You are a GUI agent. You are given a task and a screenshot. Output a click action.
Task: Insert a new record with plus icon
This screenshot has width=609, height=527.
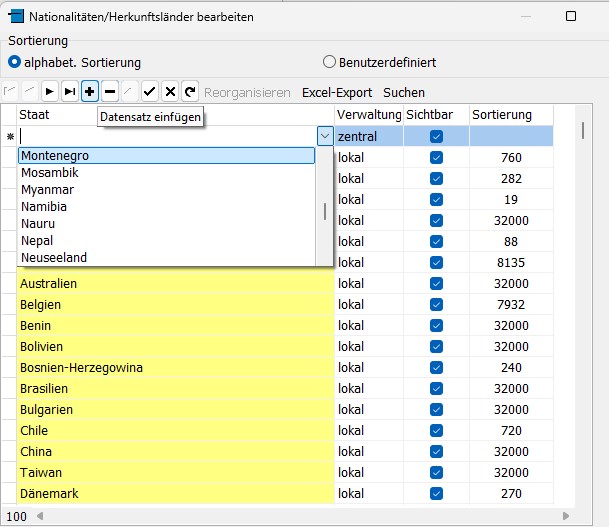(90, 92)
